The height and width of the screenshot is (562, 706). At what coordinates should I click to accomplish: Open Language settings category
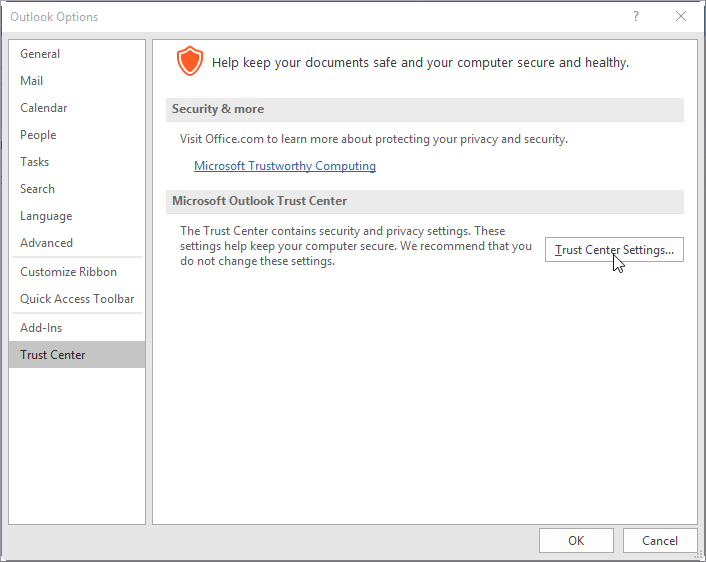tap(77, 216)
